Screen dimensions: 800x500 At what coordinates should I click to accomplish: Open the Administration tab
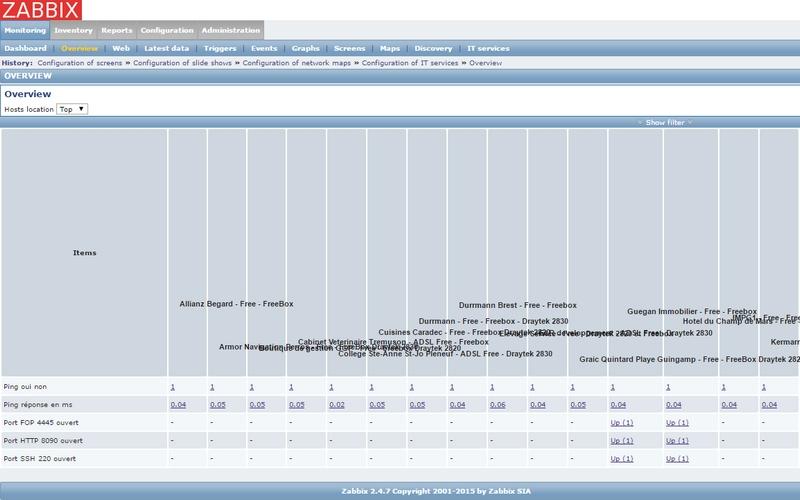(231, 30)
